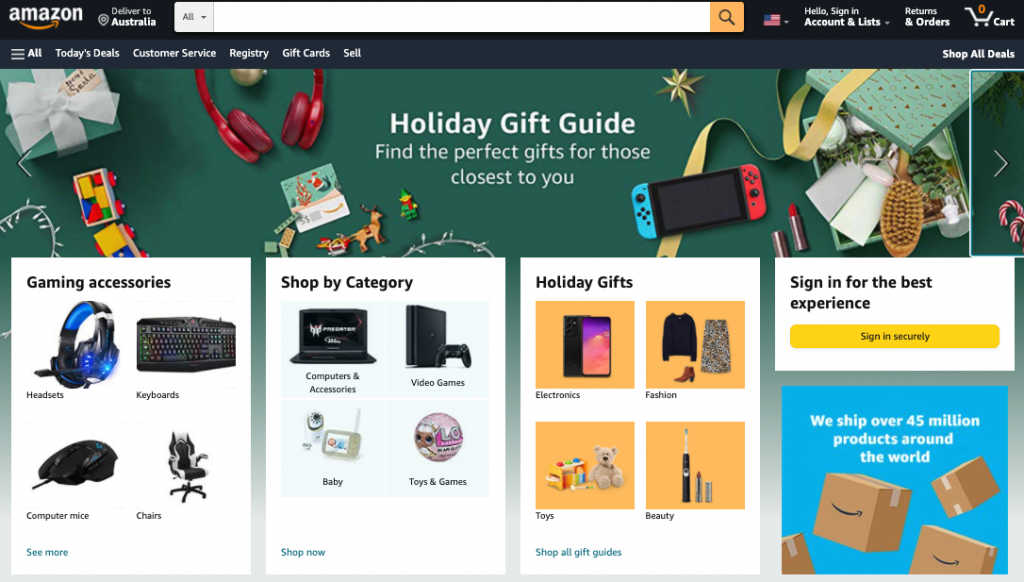Open the US flag language selector
The image size is (1024, 582).
point(776,20)
